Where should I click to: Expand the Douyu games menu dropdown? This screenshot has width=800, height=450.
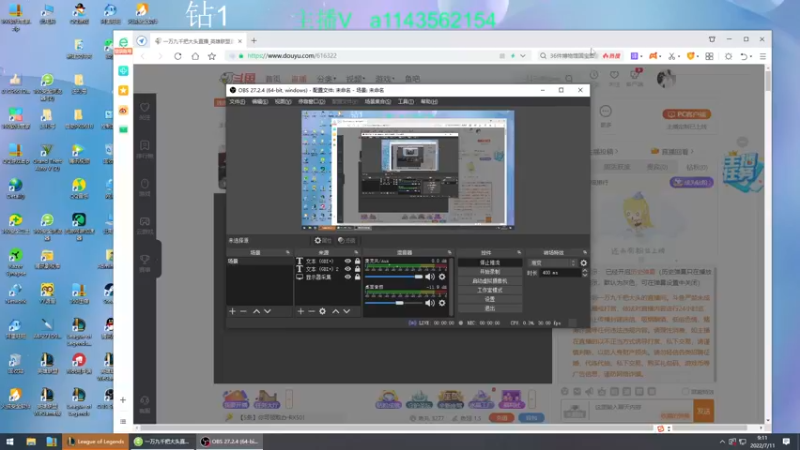coord(385,79)
